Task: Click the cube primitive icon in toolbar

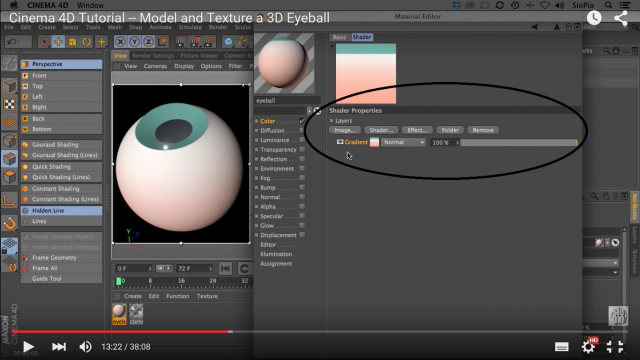Action: [229, 42]
